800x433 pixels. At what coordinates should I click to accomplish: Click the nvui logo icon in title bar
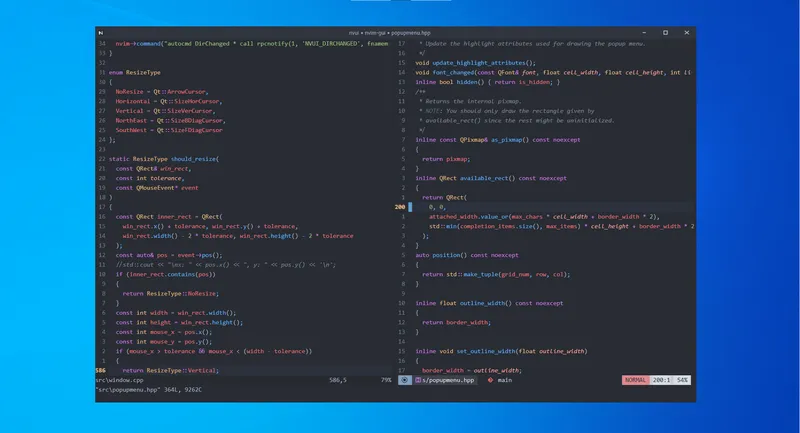pyautogui.click(x=101, y=33)
